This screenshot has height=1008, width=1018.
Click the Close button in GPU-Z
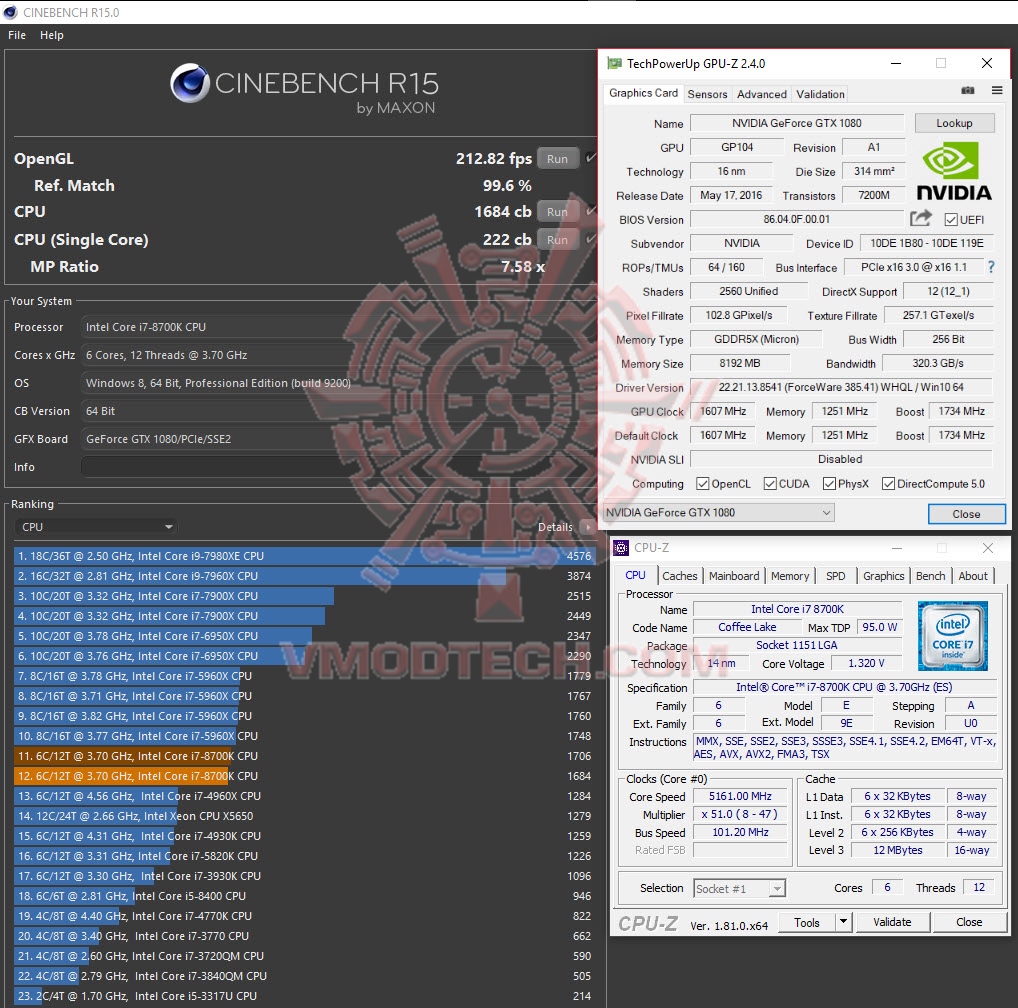(x=966, y=513)
